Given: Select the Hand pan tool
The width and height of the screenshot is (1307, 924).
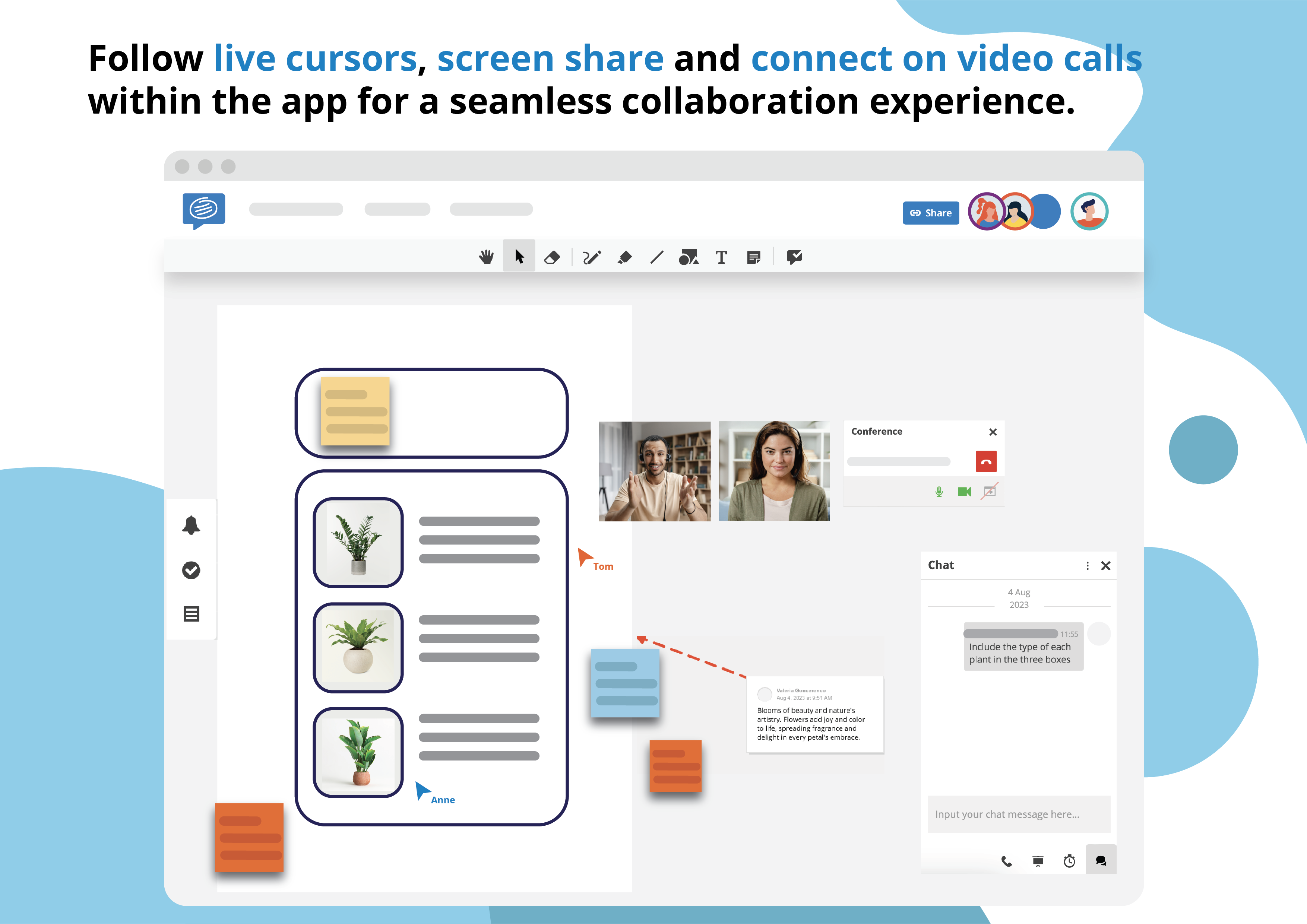Looking at the screenshot, I should [x=486, y=257].
